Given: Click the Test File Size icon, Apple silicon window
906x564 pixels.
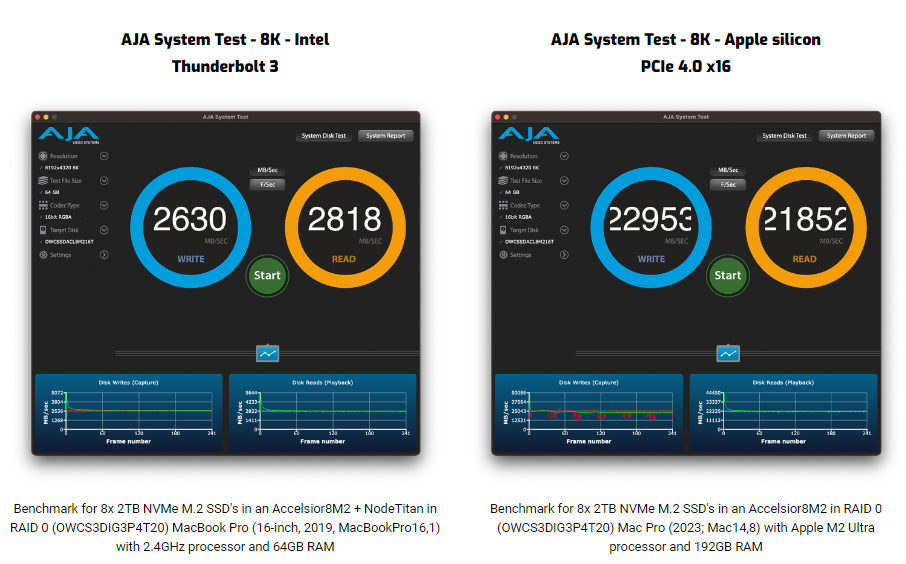Looking at the screenshot, I should click(503, 180).
